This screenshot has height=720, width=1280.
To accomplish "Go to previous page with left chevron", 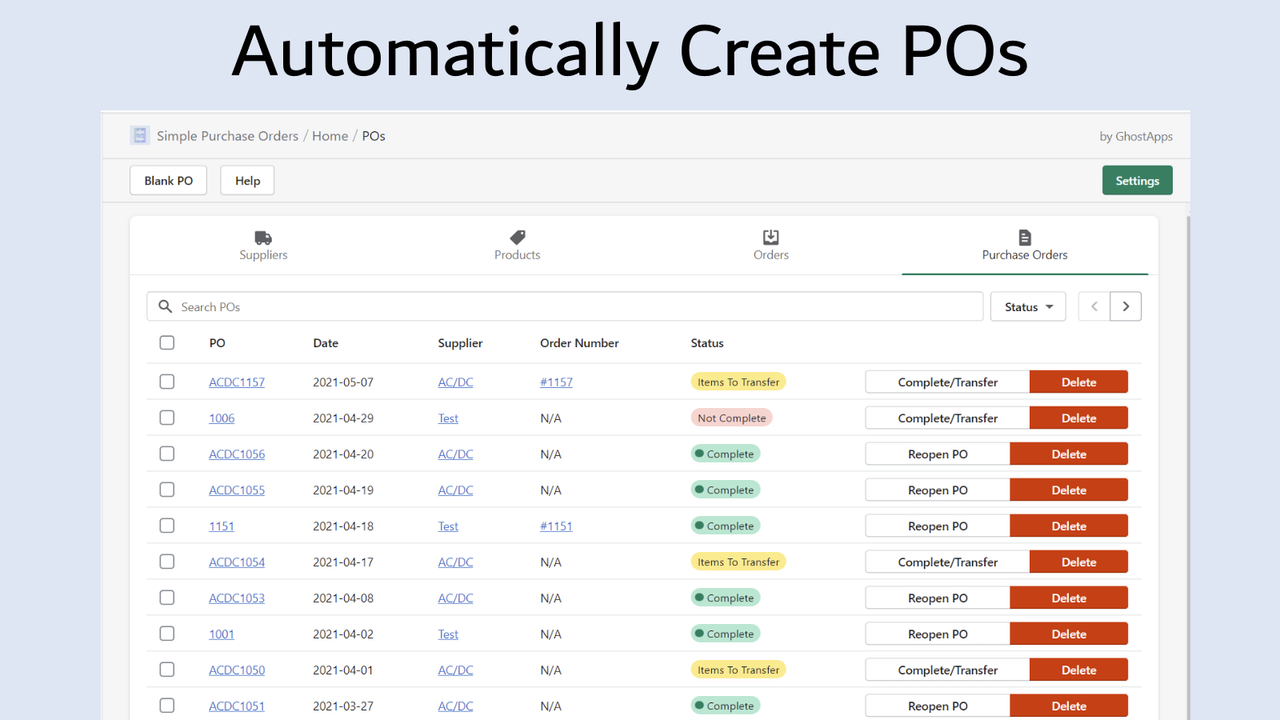I will tap(1094, 307).
